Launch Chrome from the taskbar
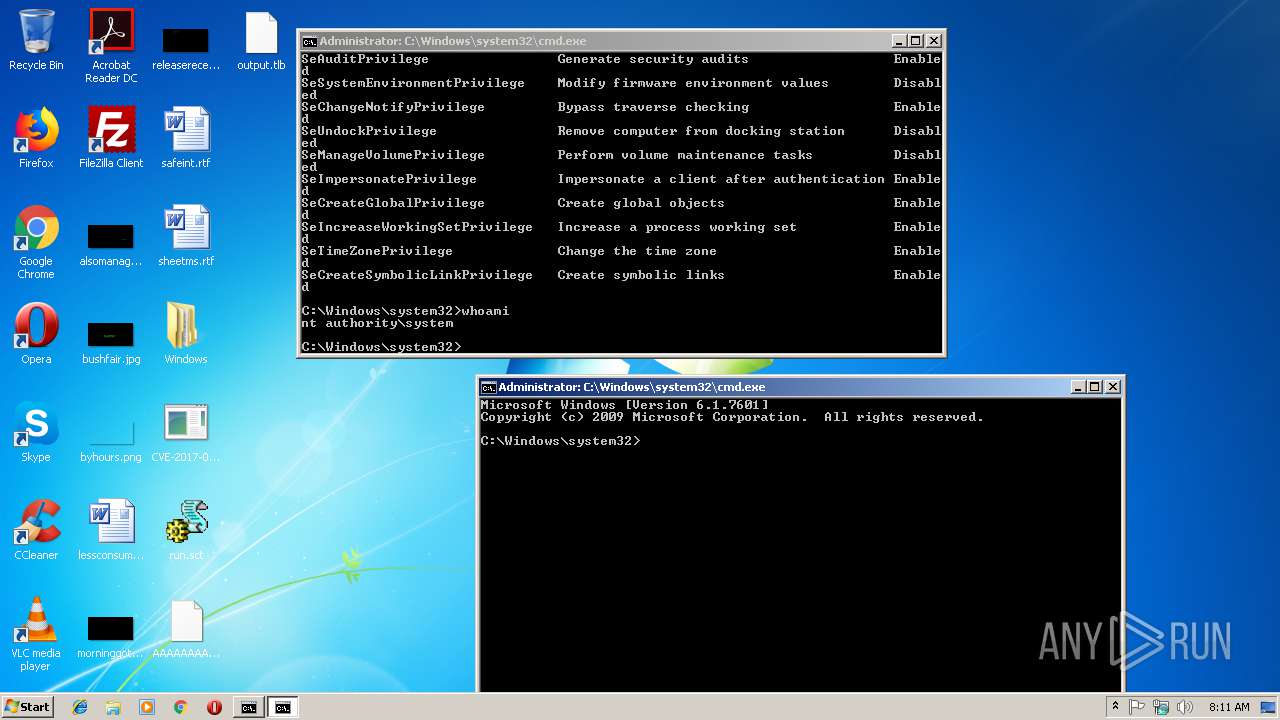This screenshot has width=1280, height=720. (180, 707)
